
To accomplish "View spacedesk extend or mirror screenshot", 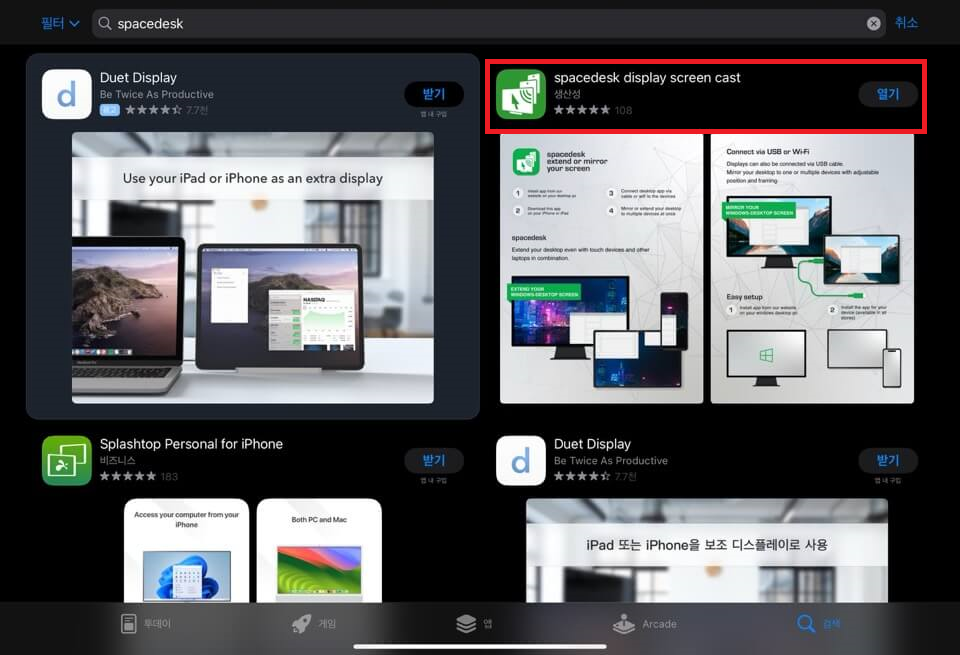I will click(x=601, y=269).
